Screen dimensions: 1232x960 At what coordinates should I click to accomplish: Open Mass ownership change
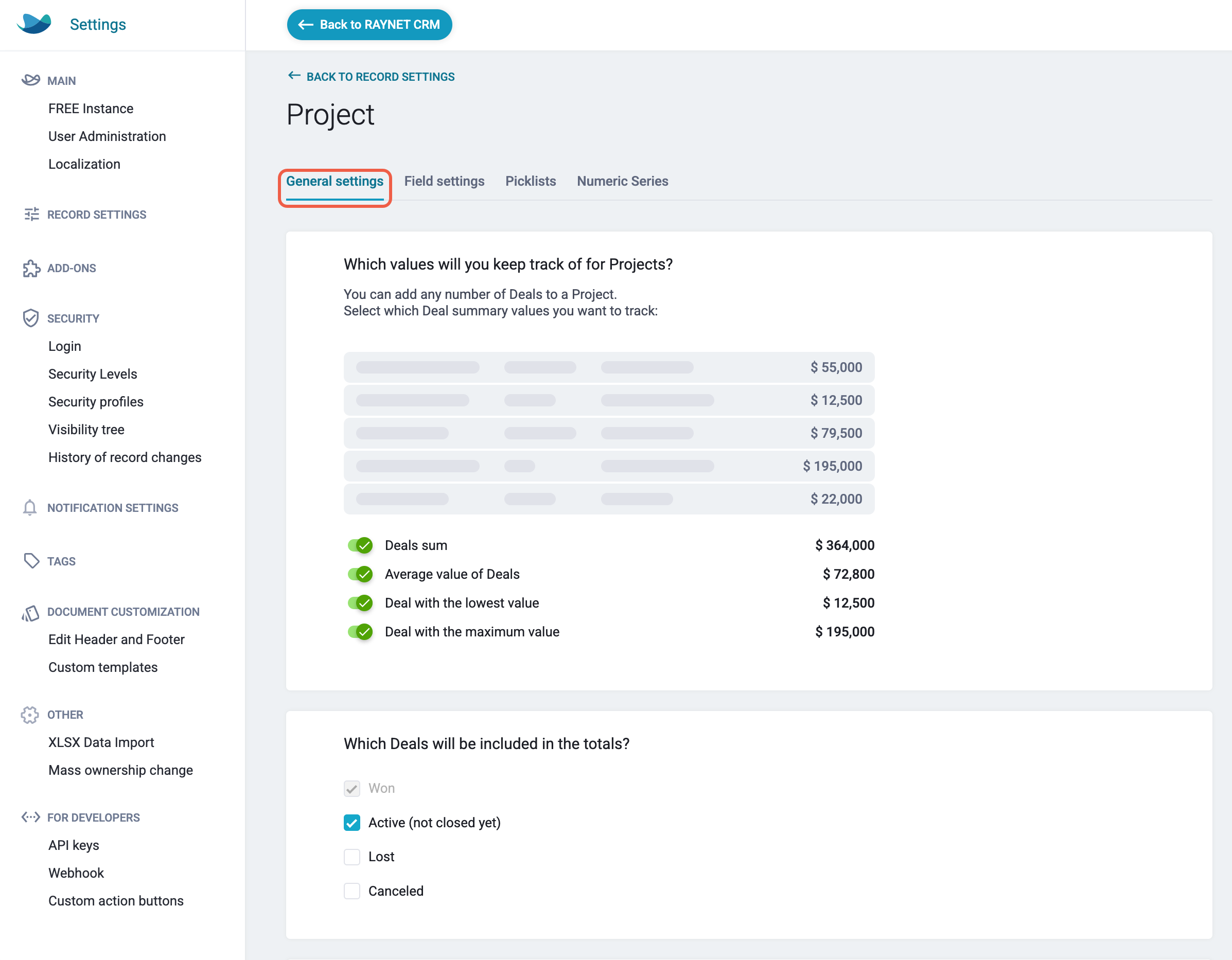pyautogui.click(x=121, y=771)
